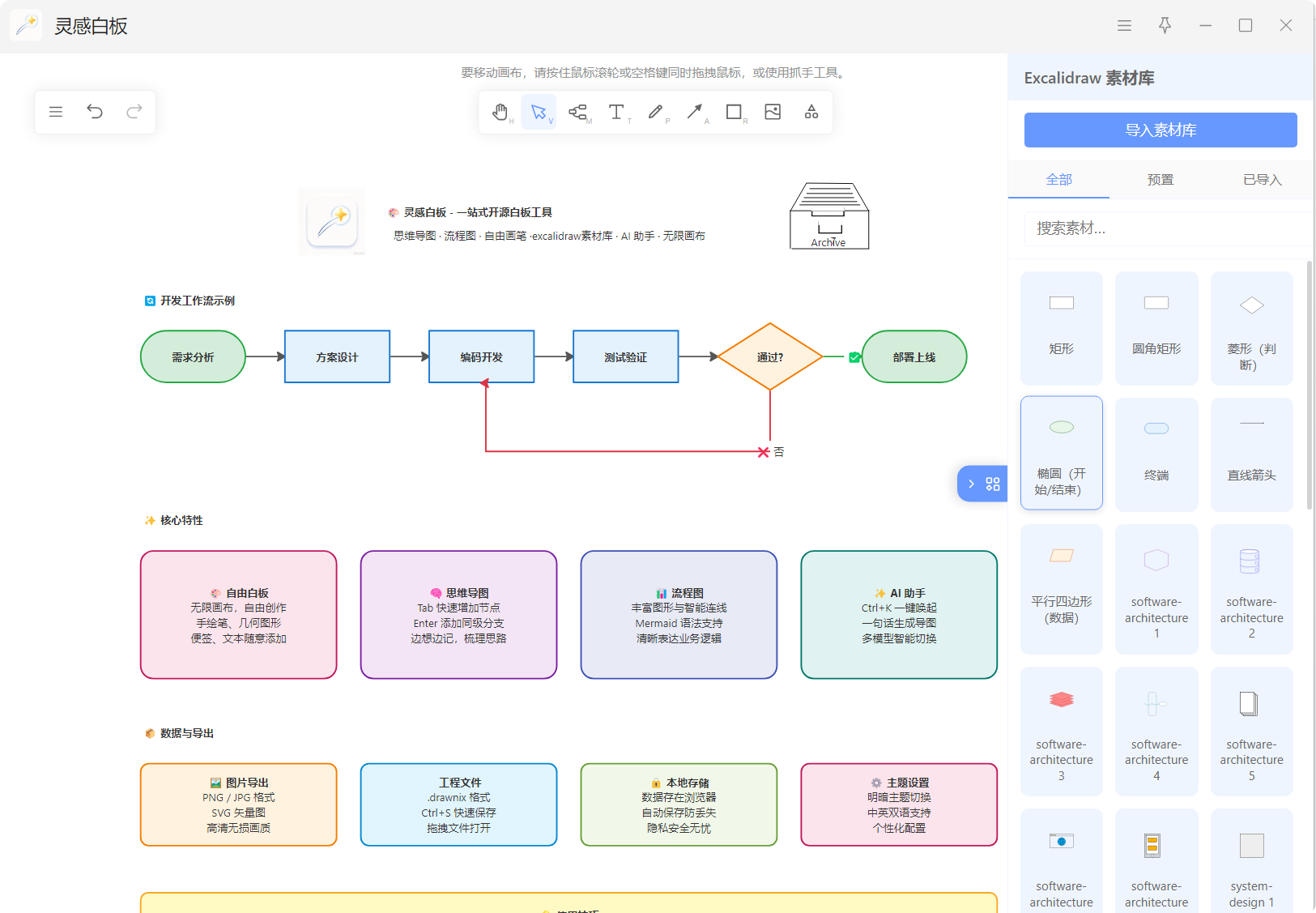Click the library panel vertical scrollbar

(x=1310, y=385)
